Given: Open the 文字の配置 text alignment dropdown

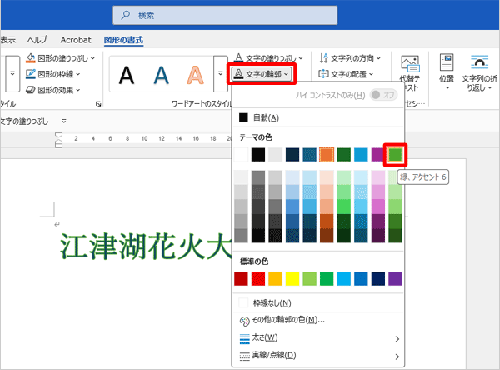Looking at the screenshot, I should click(x=346, y=74).
